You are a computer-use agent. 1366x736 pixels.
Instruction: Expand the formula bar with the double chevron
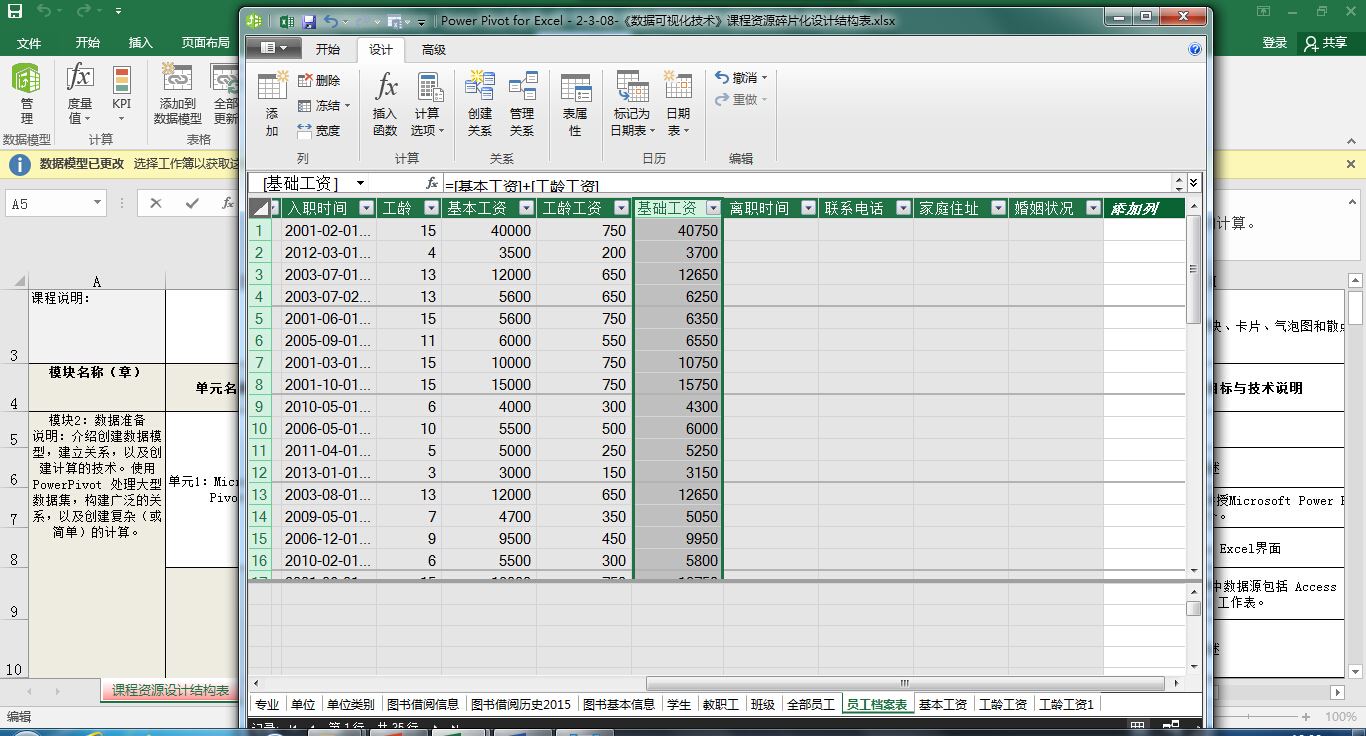pos(1193,184)
